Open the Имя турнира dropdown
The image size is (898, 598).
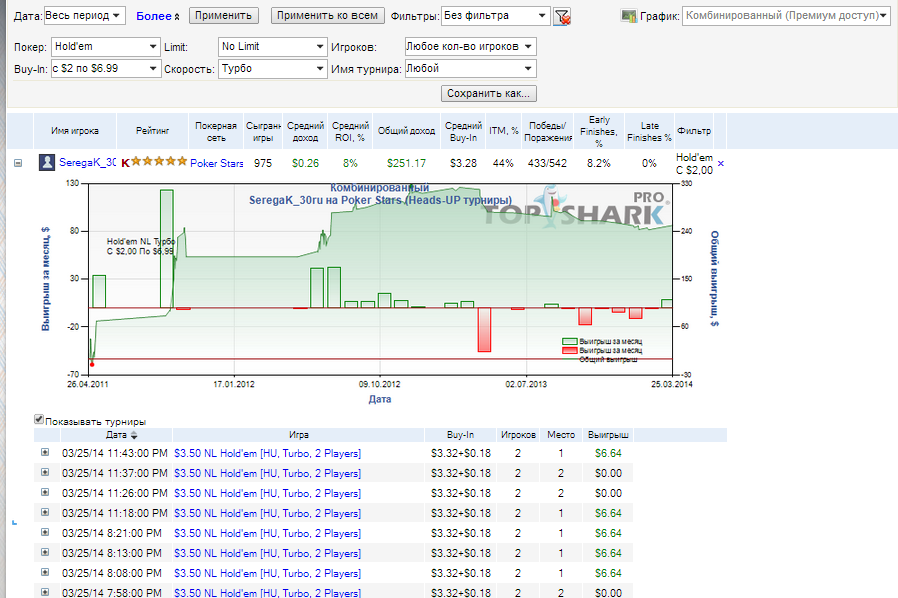click(470, 69)
